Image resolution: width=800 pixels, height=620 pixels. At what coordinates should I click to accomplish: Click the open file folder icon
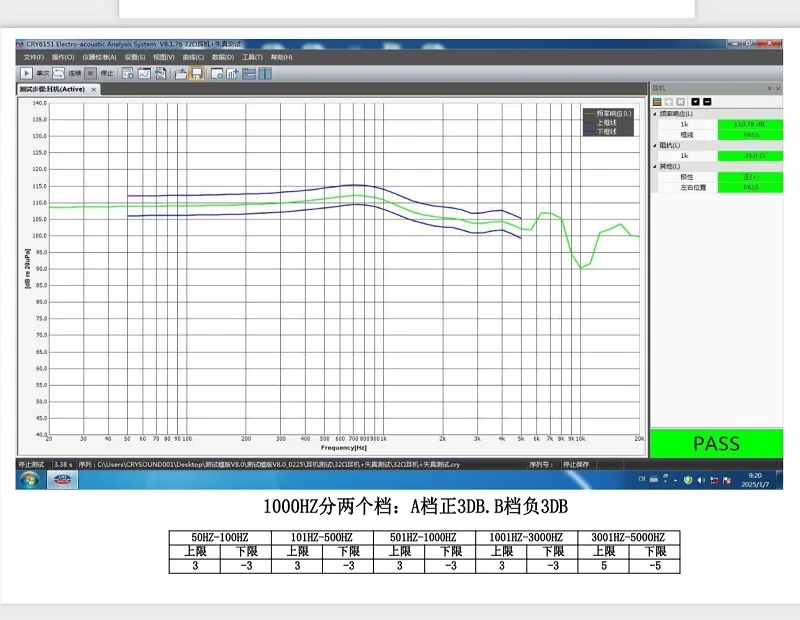[x=181, y=73]
